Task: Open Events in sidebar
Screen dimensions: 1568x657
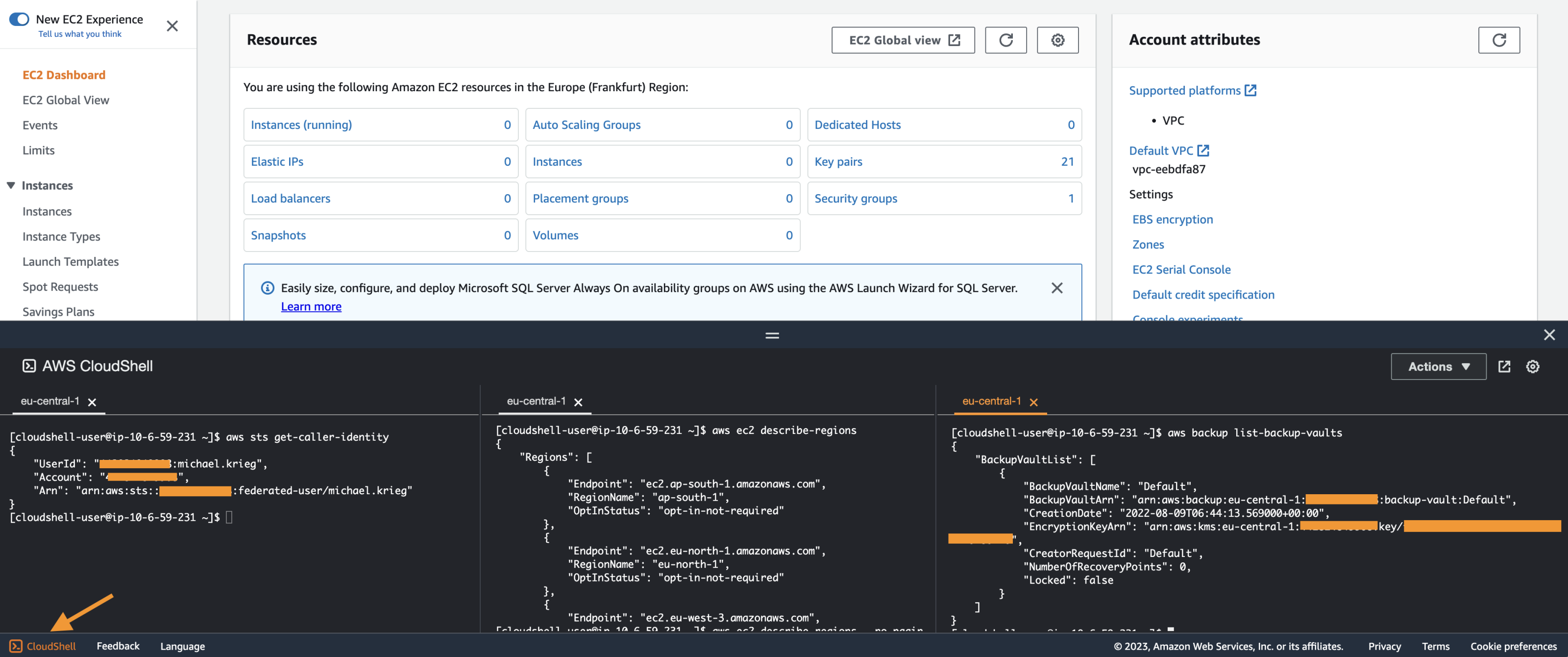Action: tap(40, 125)
